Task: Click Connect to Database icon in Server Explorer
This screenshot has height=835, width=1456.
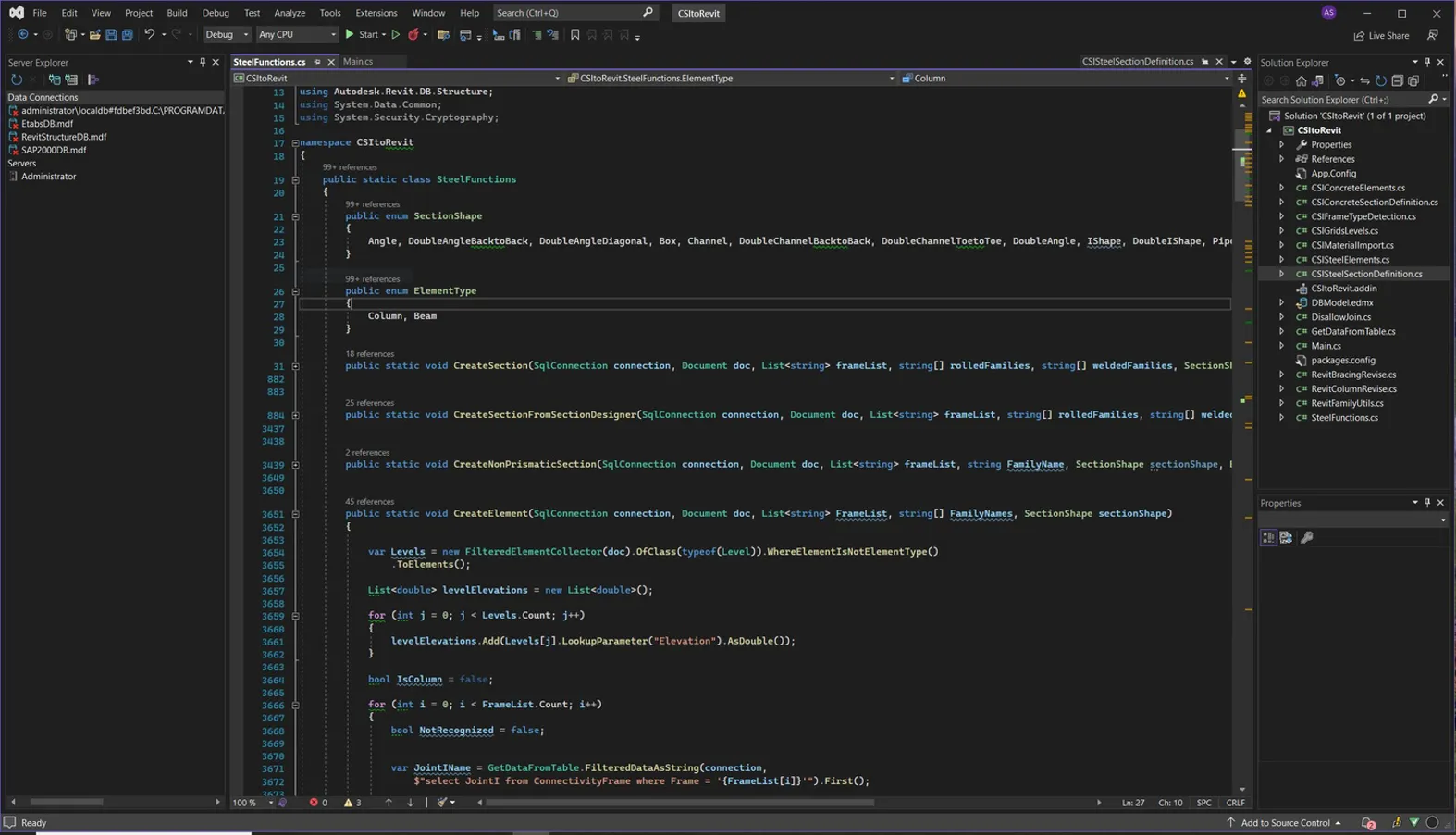Action: [55, 80]
